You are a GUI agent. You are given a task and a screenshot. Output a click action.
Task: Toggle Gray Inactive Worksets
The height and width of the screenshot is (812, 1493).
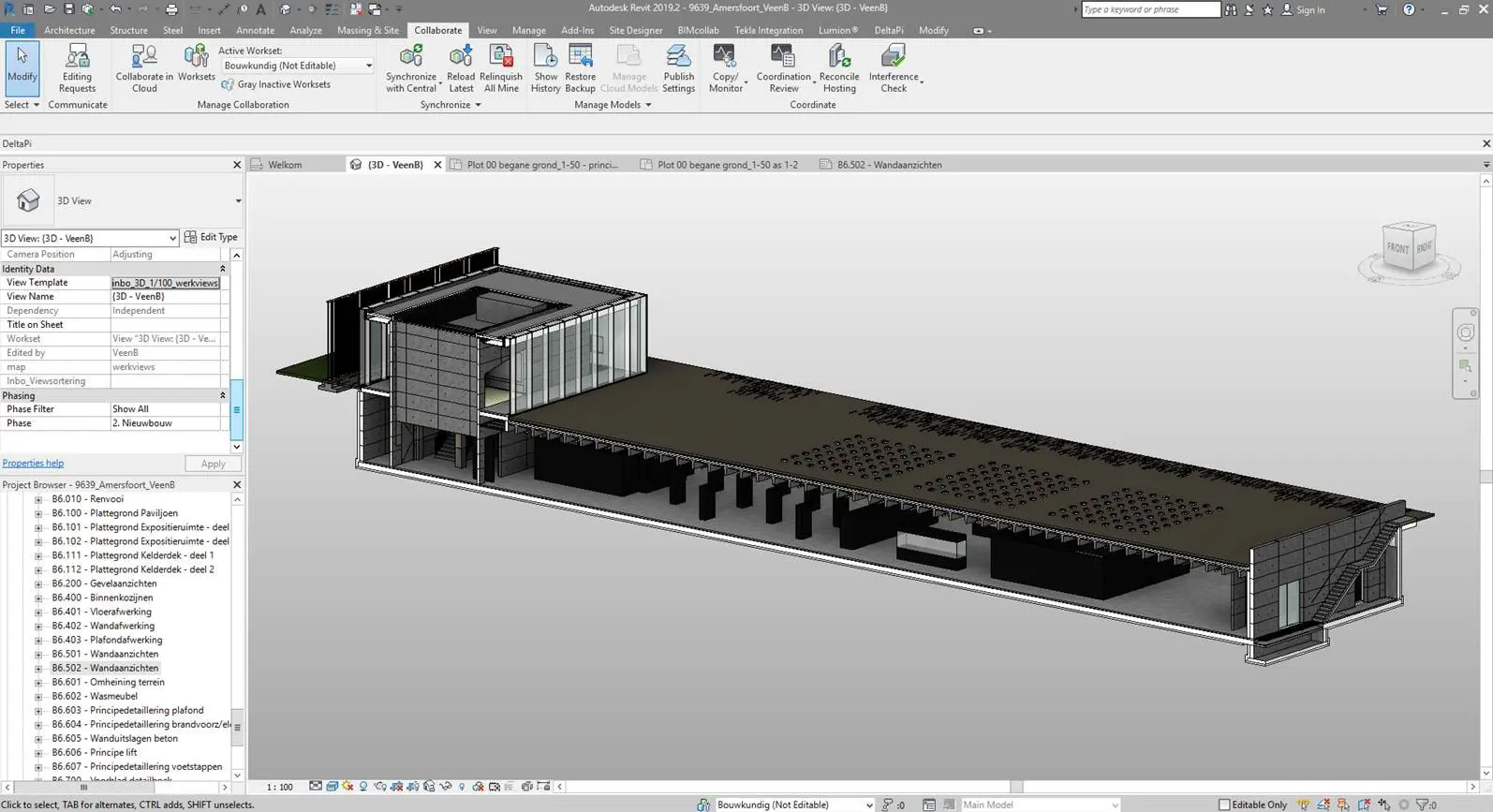pos(275,84)
